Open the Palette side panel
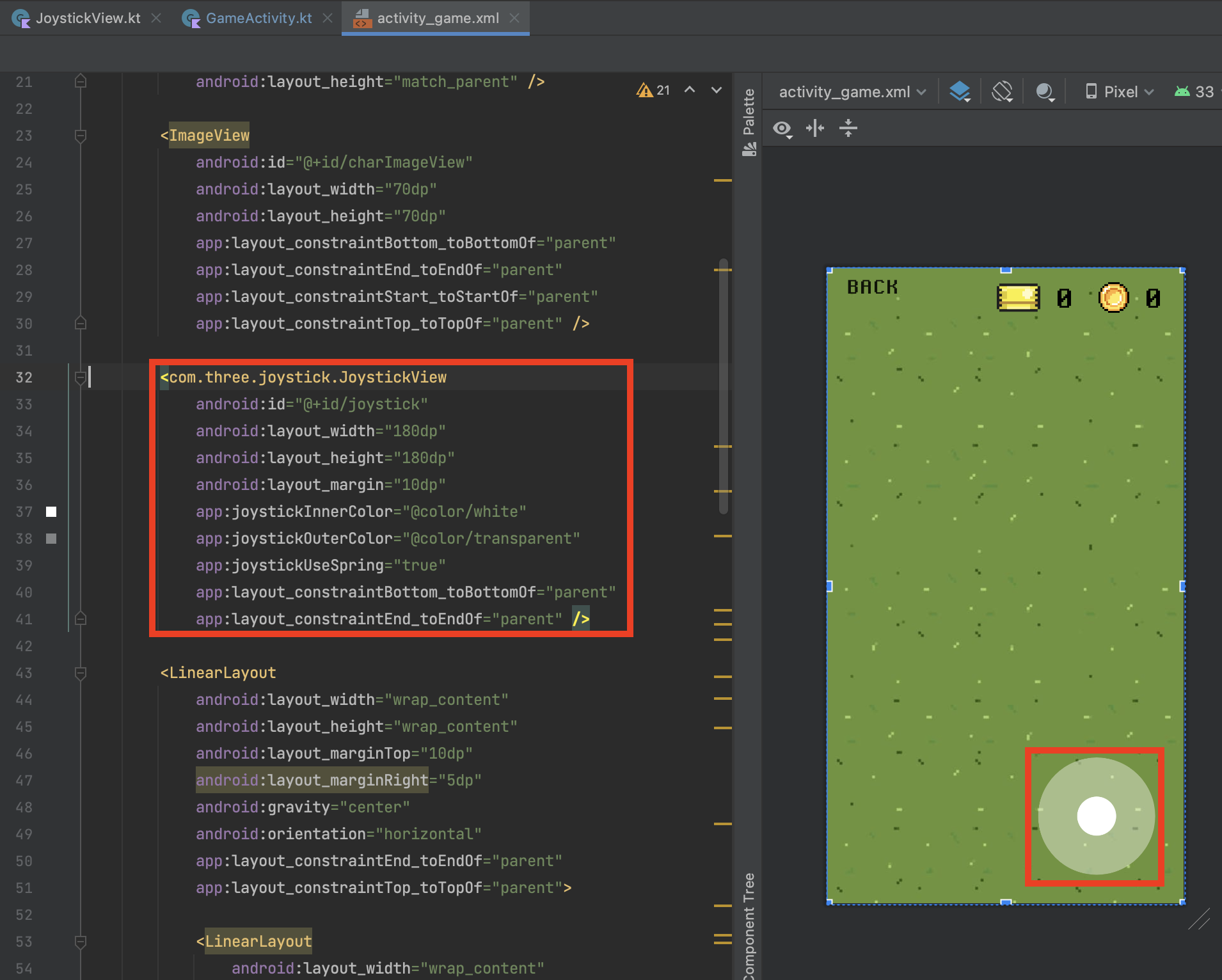This screenshot has height=980, width=1222. 749,122
